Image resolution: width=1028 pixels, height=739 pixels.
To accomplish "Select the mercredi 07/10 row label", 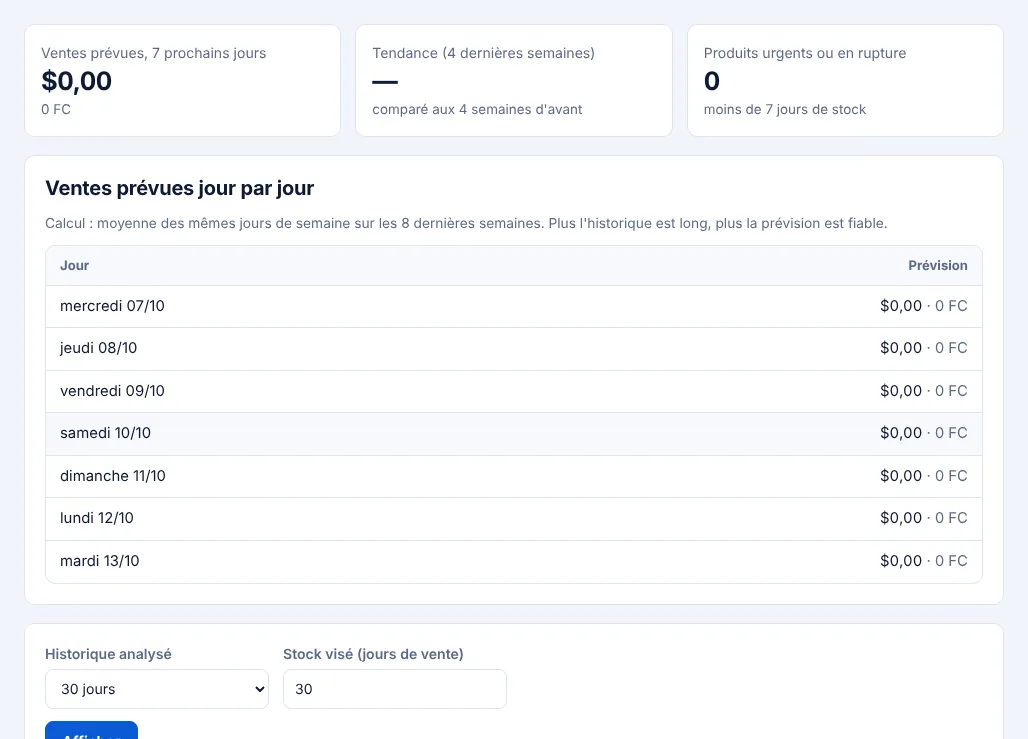I will pos(112,306).
